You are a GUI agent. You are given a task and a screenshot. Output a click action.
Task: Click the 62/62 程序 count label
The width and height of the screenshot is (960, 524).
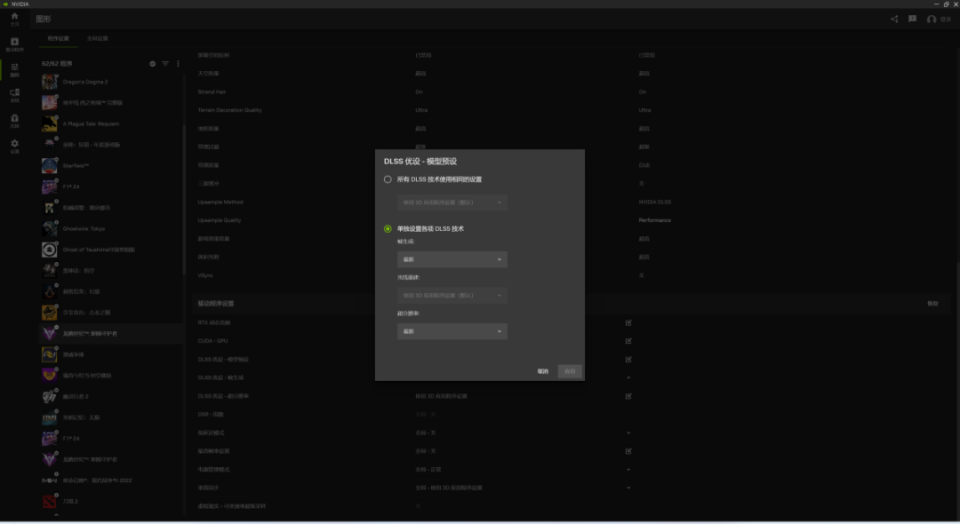pyautogui.click(x=57, y=64)
